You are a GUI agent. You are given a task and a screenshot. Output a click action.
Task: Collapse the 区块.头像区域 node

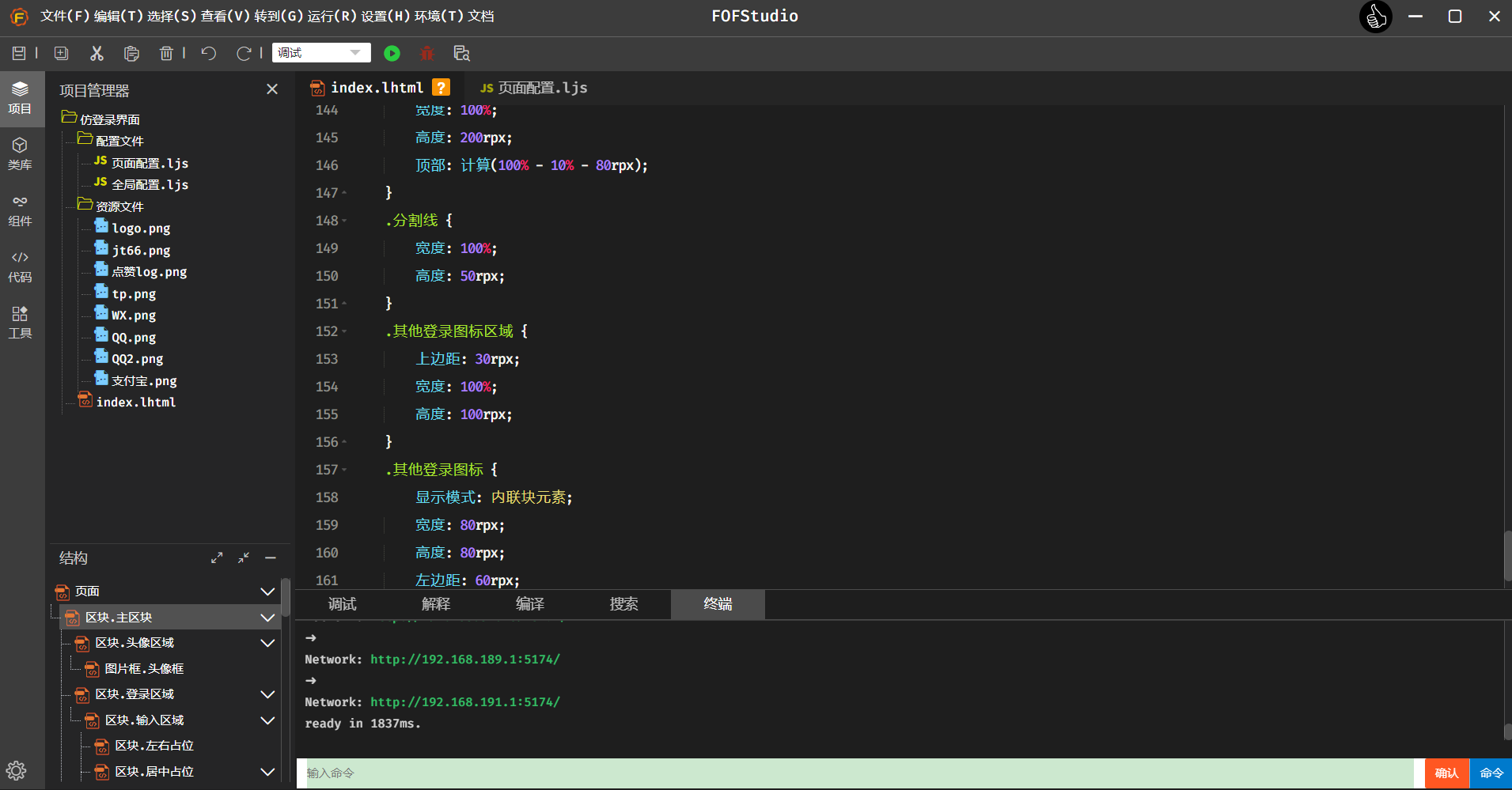pyautogui.click(x=267, y=643)
